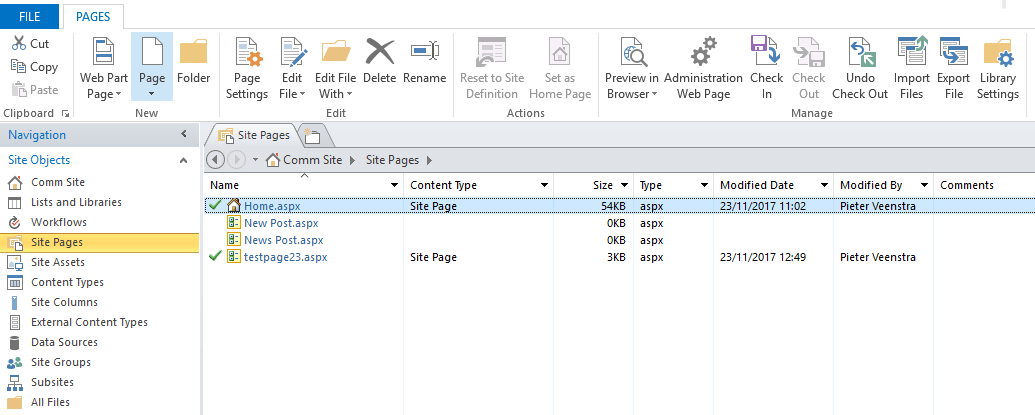
Task: Open the Type column filter dropdown
Action: click(704, 185)
